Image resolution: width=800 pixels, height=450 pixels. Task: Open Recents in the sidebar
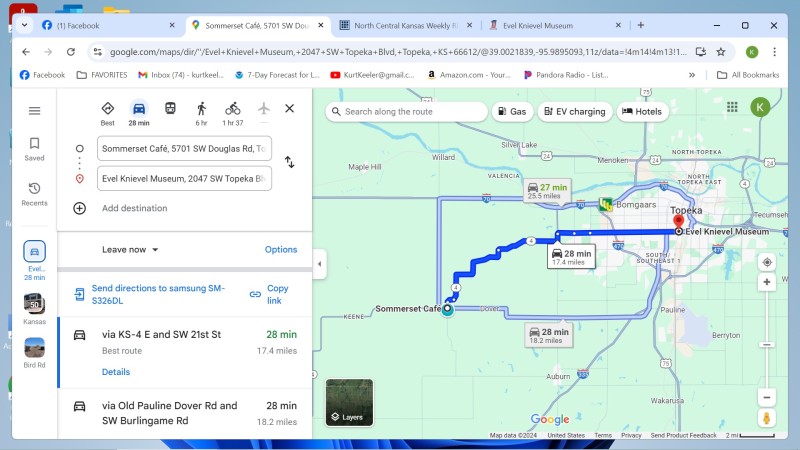click(34, 194)
